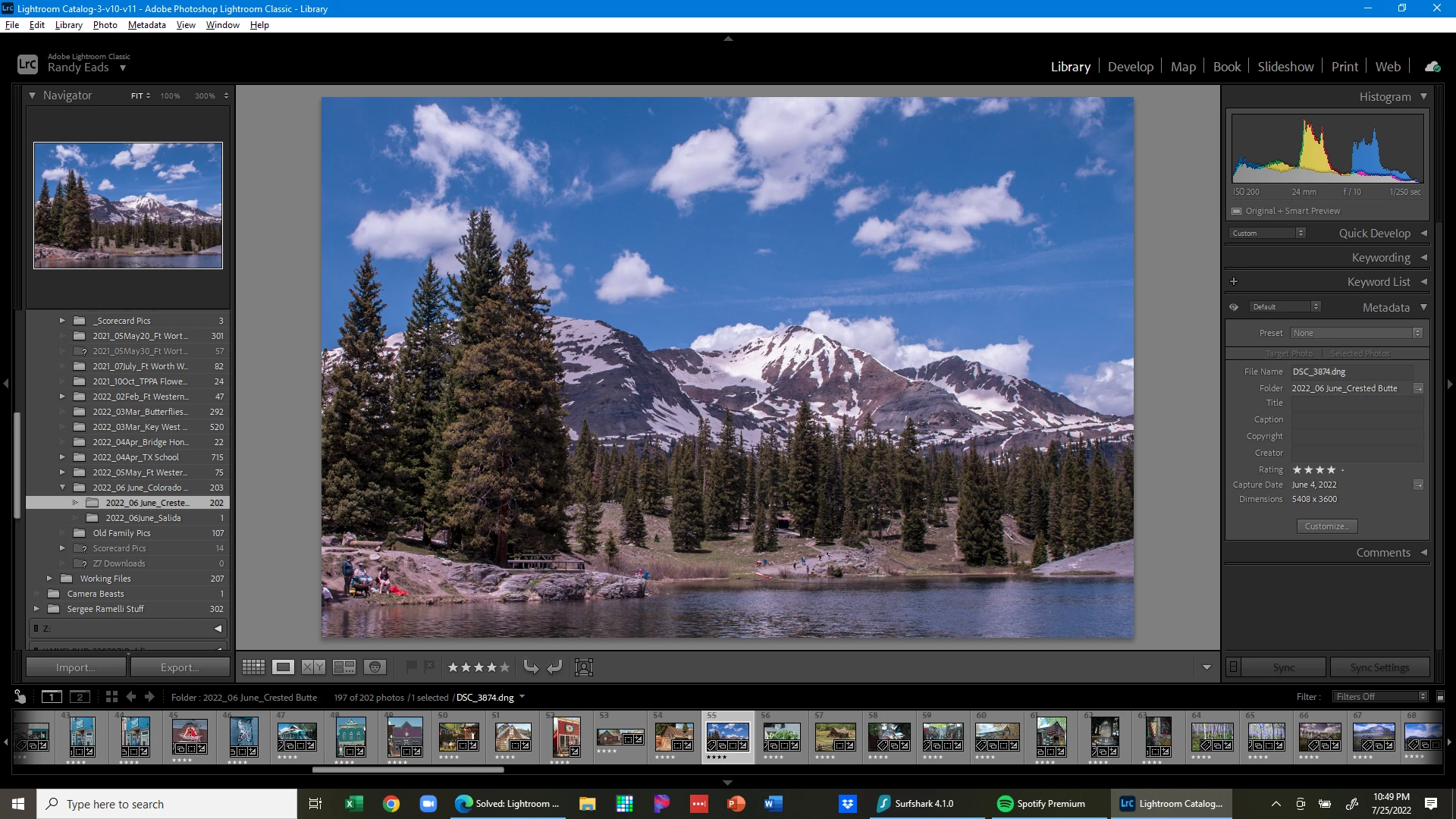Click the Customize metadata button
This screenshot has width=1456, height=819.
(x=1326, y=526)
